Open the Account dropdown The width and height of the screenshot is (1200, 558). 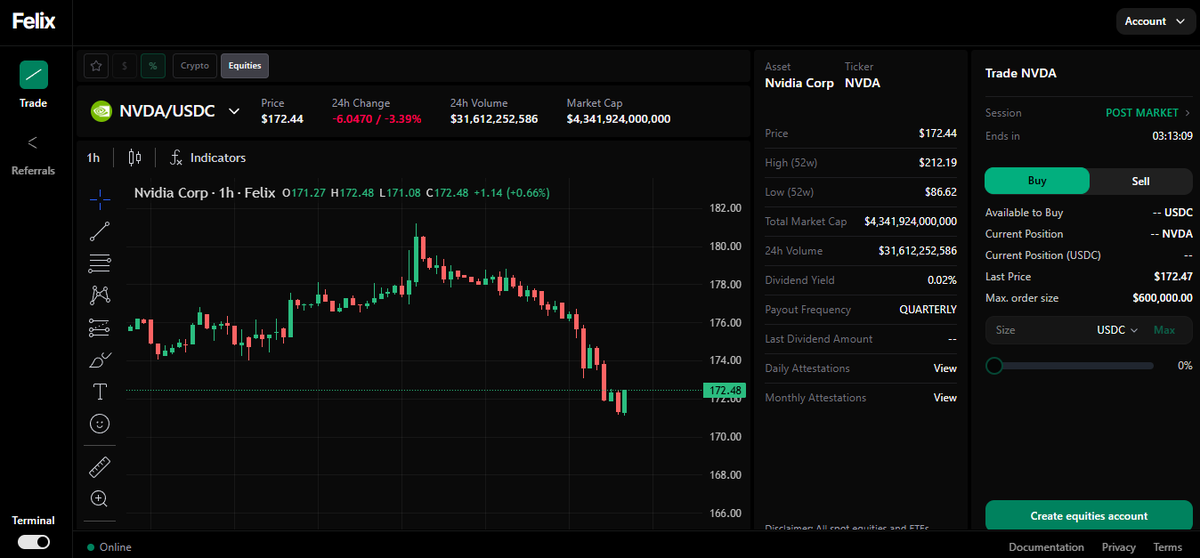1155,21
